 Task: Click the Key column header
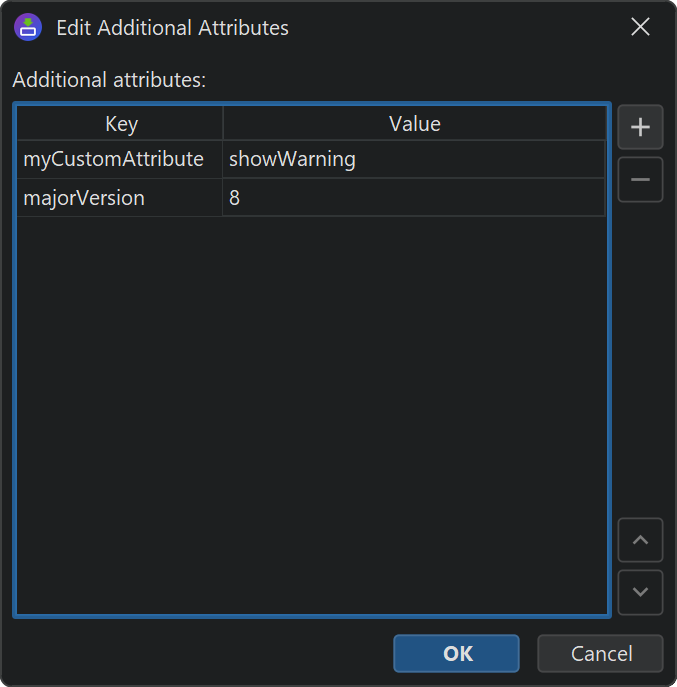point(121,124)
